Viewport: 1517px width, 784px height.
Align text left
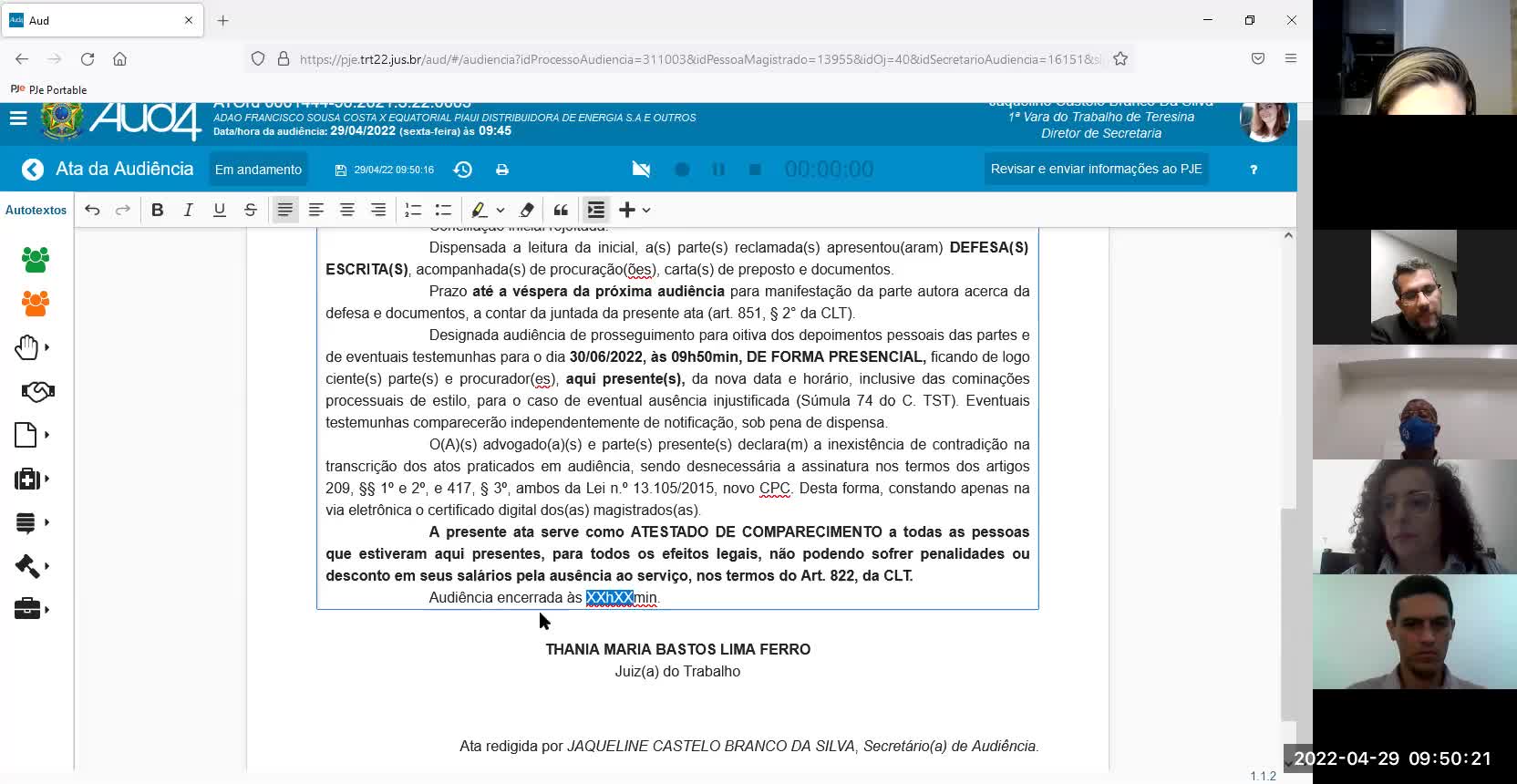[316, 210]
